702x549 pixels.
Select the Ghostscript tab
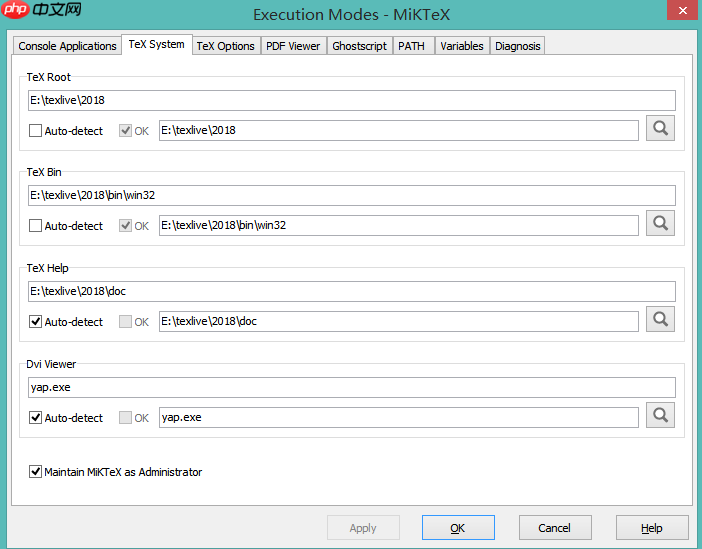pyautogui.click(x=360, y=46)
